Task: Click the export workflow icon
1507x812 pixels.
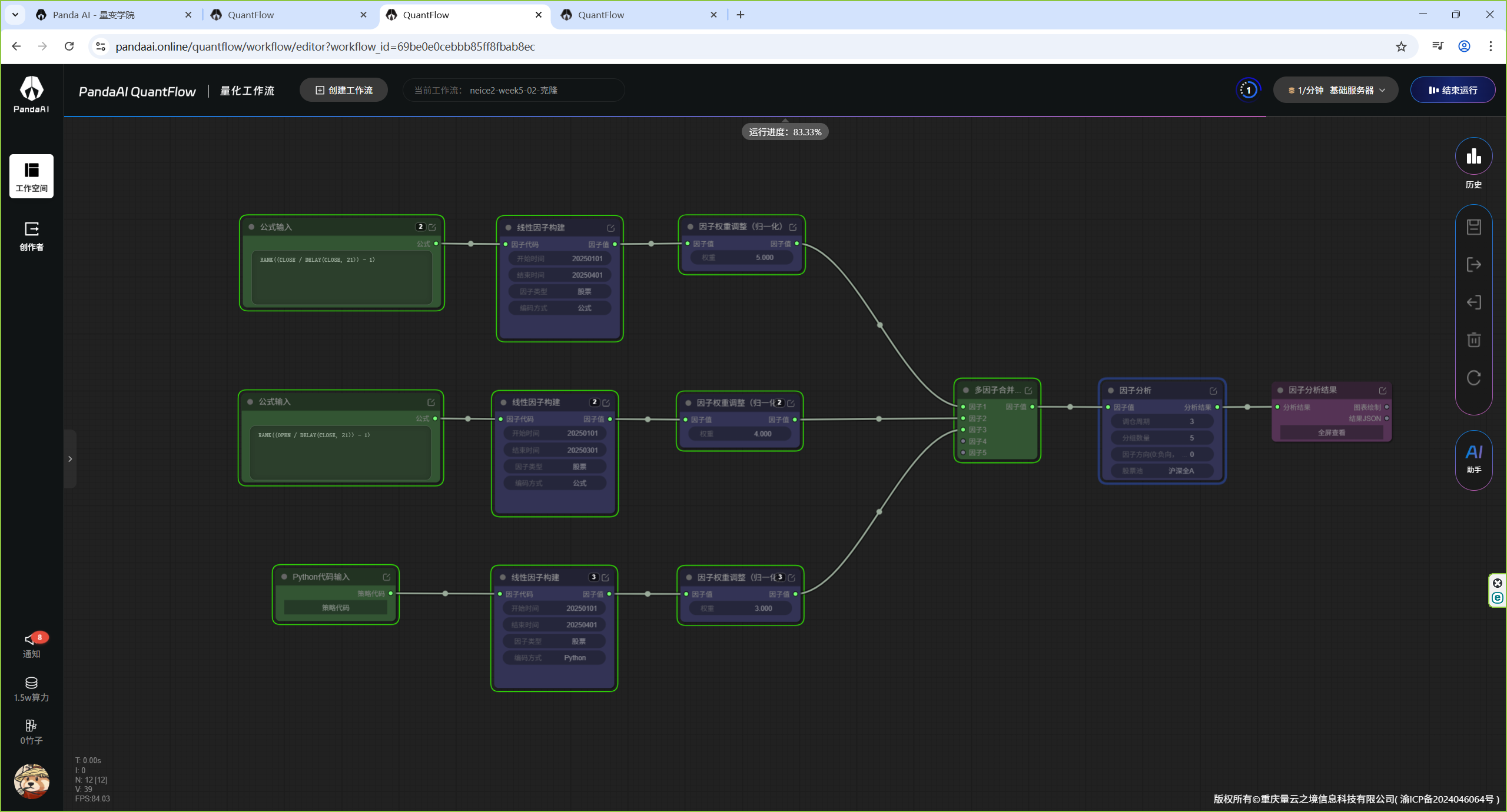Action: [x=1473, y=265]
